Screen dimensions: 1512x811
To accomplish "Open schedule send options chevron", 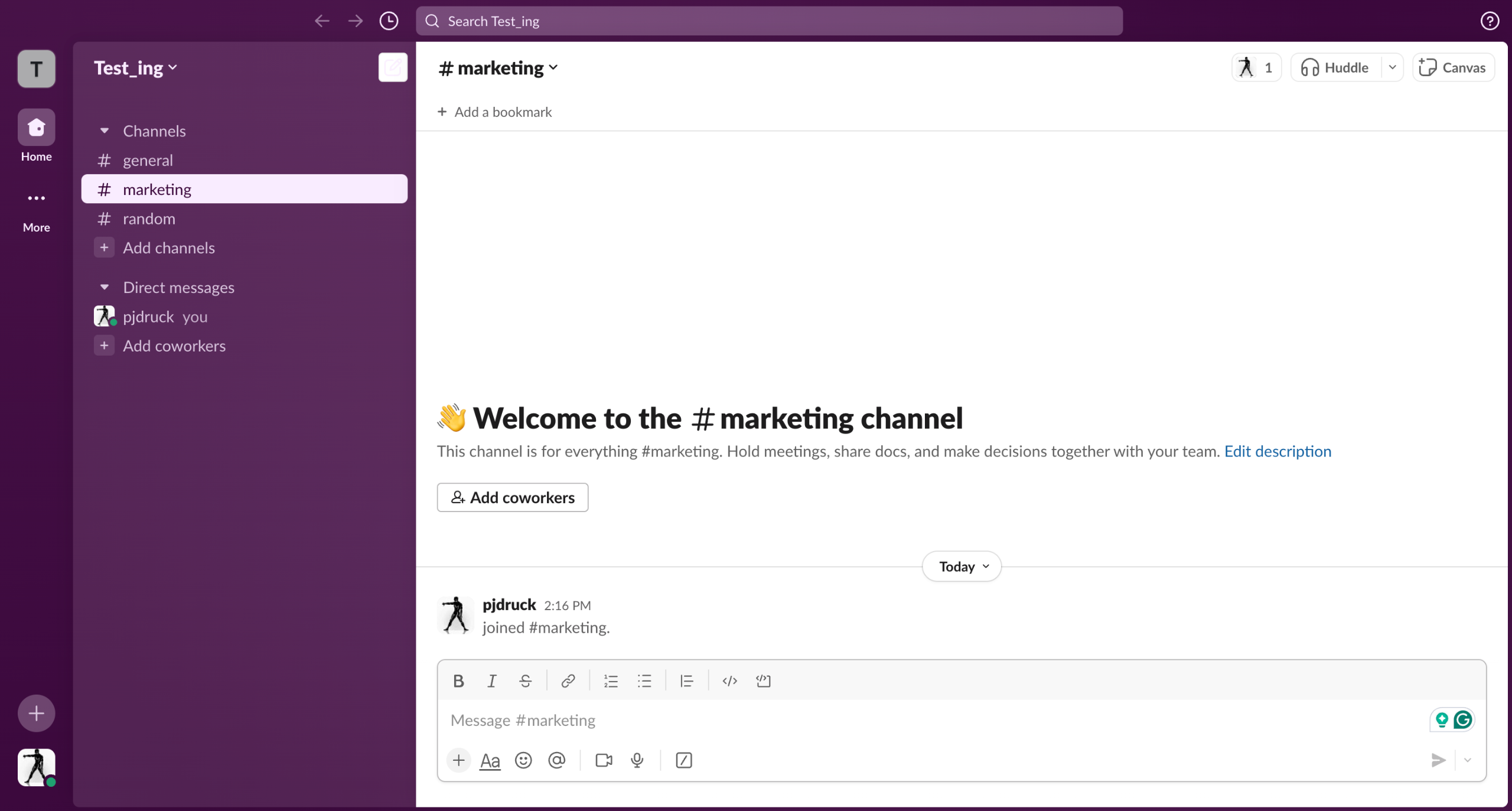I will 1468,760.
